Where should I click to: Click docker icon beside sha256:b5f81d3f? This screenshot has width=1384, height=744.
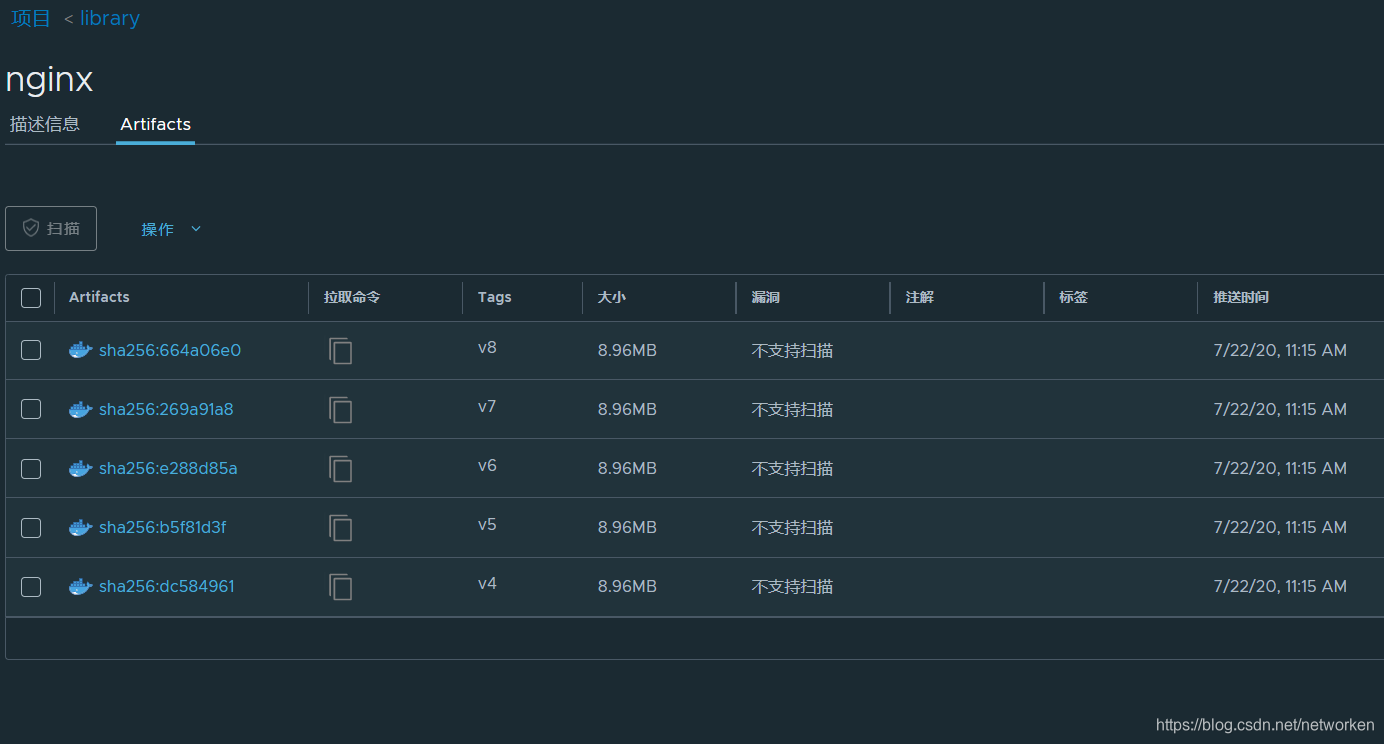(81, 527)
